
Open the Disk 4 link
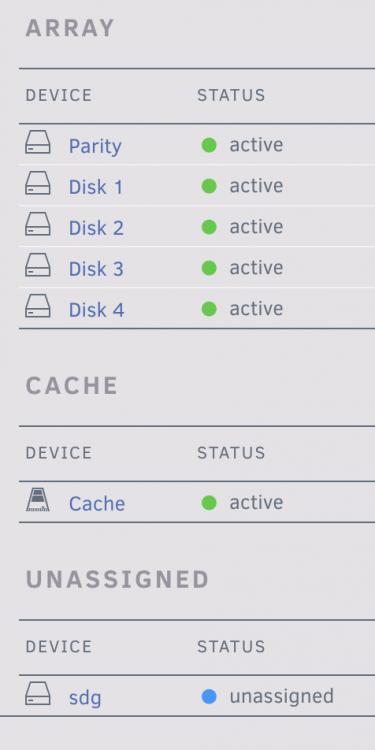pyautogui.click(x=97, y=310)
